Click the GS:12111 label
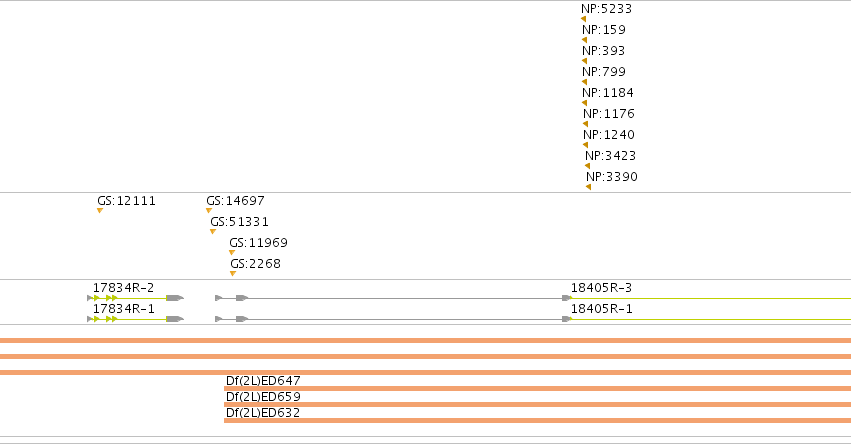The height and width of the screenshot is (444, 851). 126,201
